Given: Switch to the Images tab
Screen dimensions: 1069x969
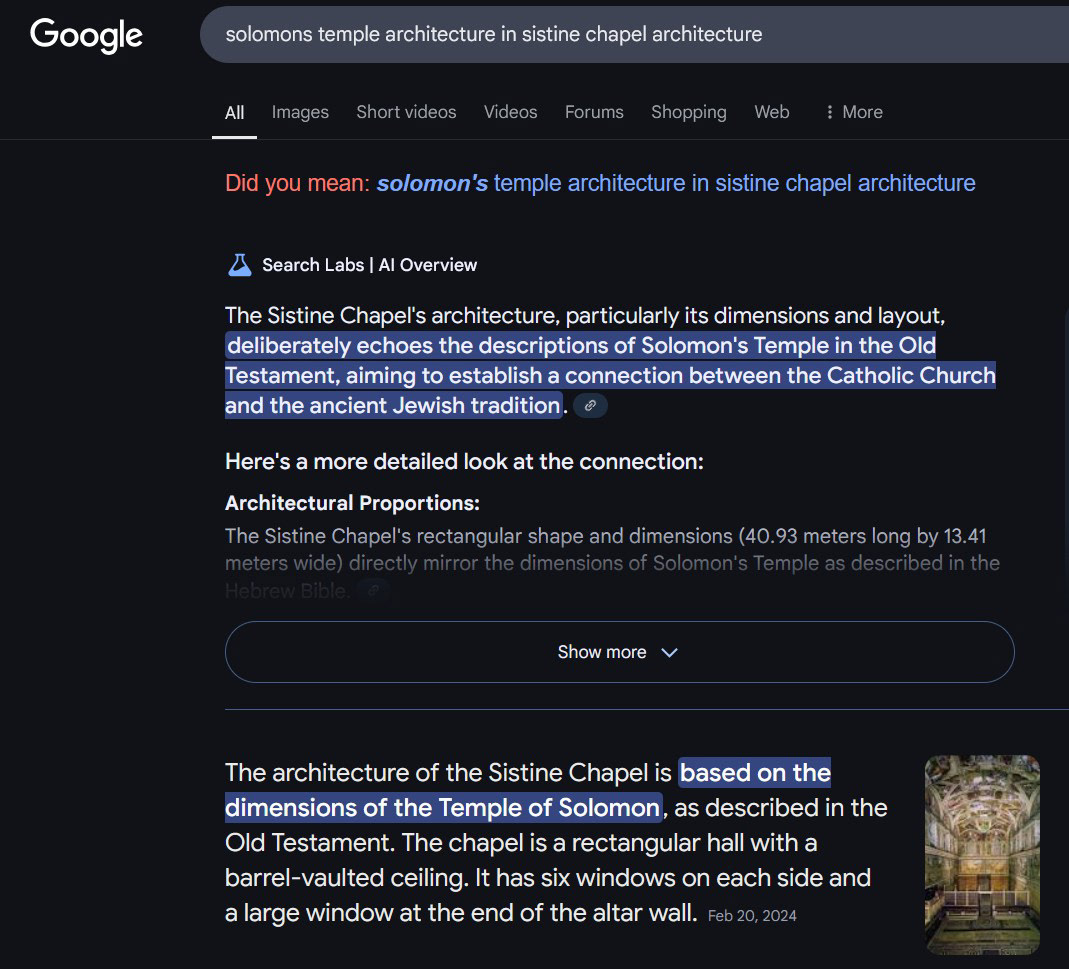Looking at the screenshot, I should coord(300,113).
